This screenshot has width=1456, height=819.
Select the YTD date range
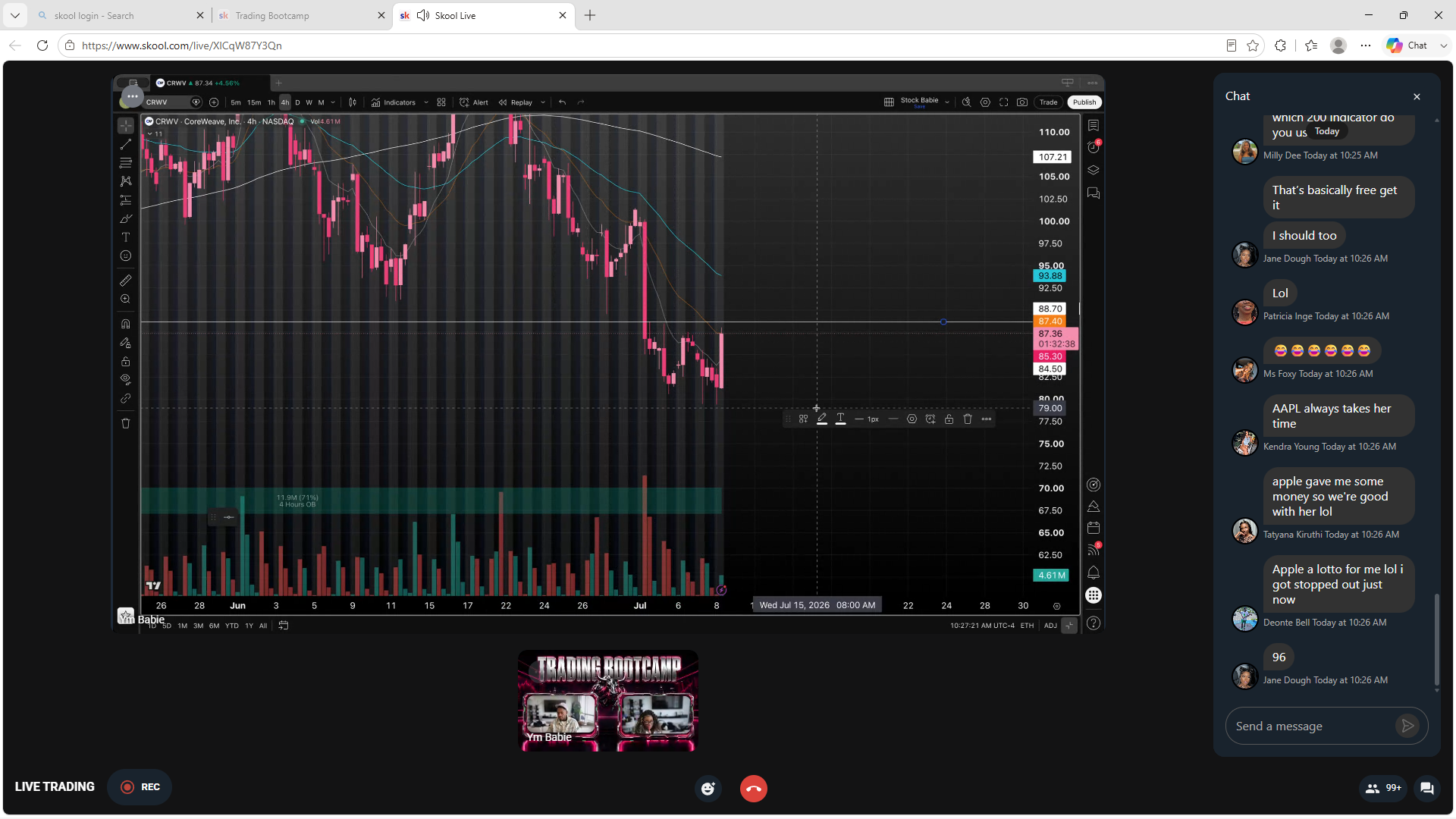tap(232, 626)
